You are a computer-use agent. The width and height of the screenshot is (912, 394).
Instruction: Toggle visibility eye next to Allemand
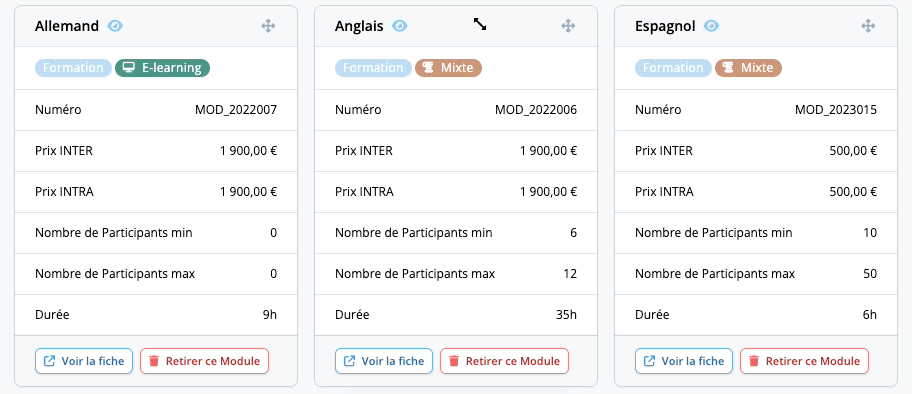(x=115, y=26)
